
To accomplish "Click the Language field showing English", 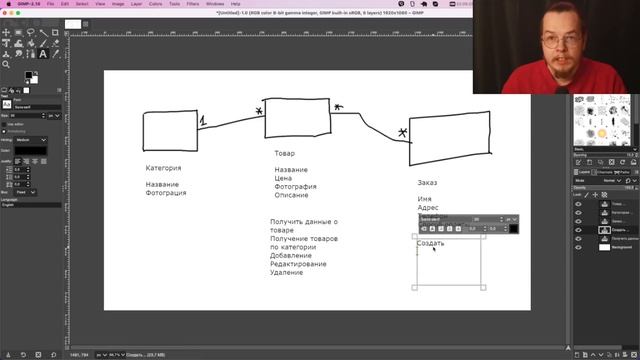I will pos(31,205).
